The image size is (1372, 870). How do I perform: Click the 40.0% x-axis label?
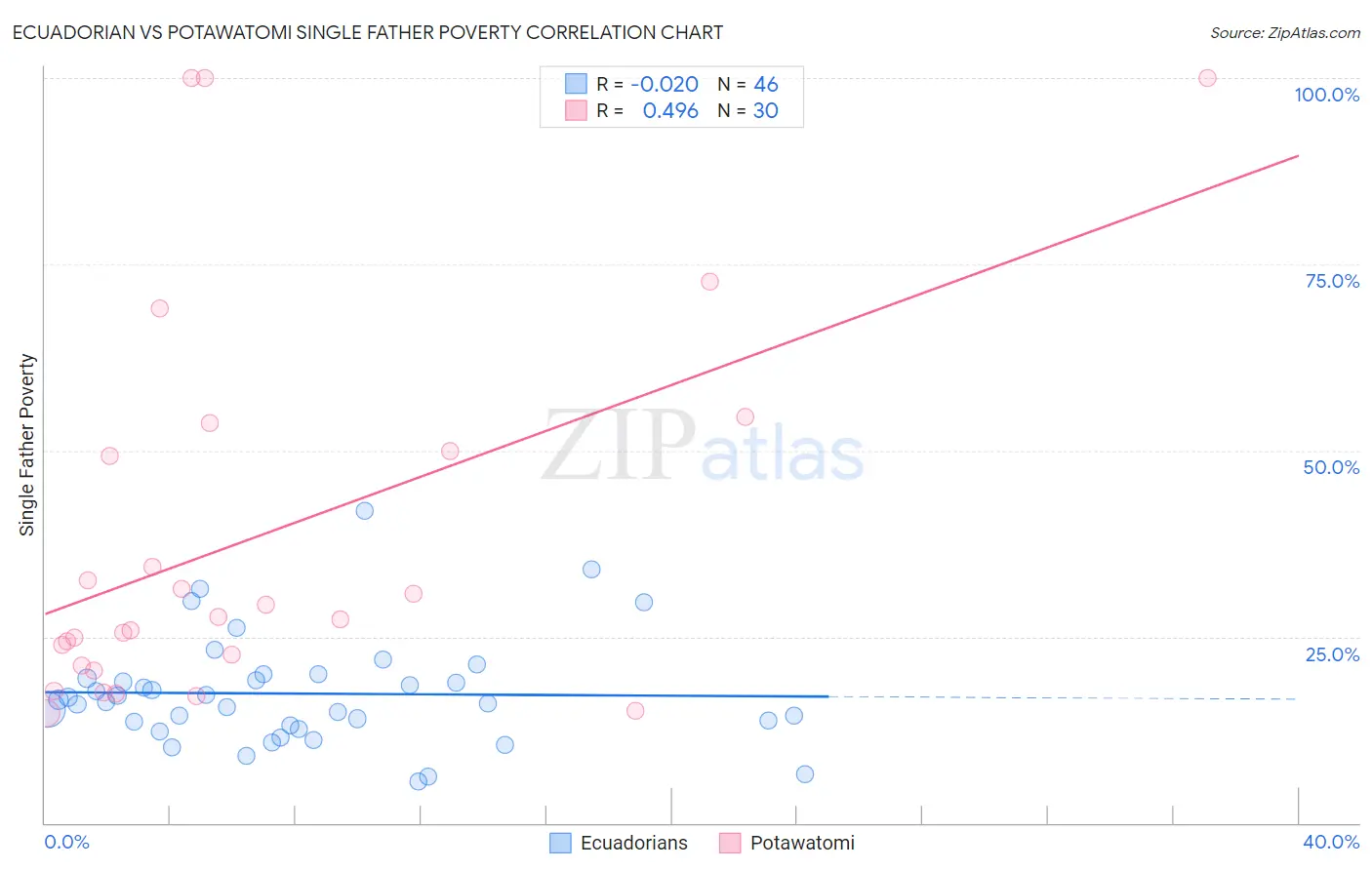(x=1331, y=842)
